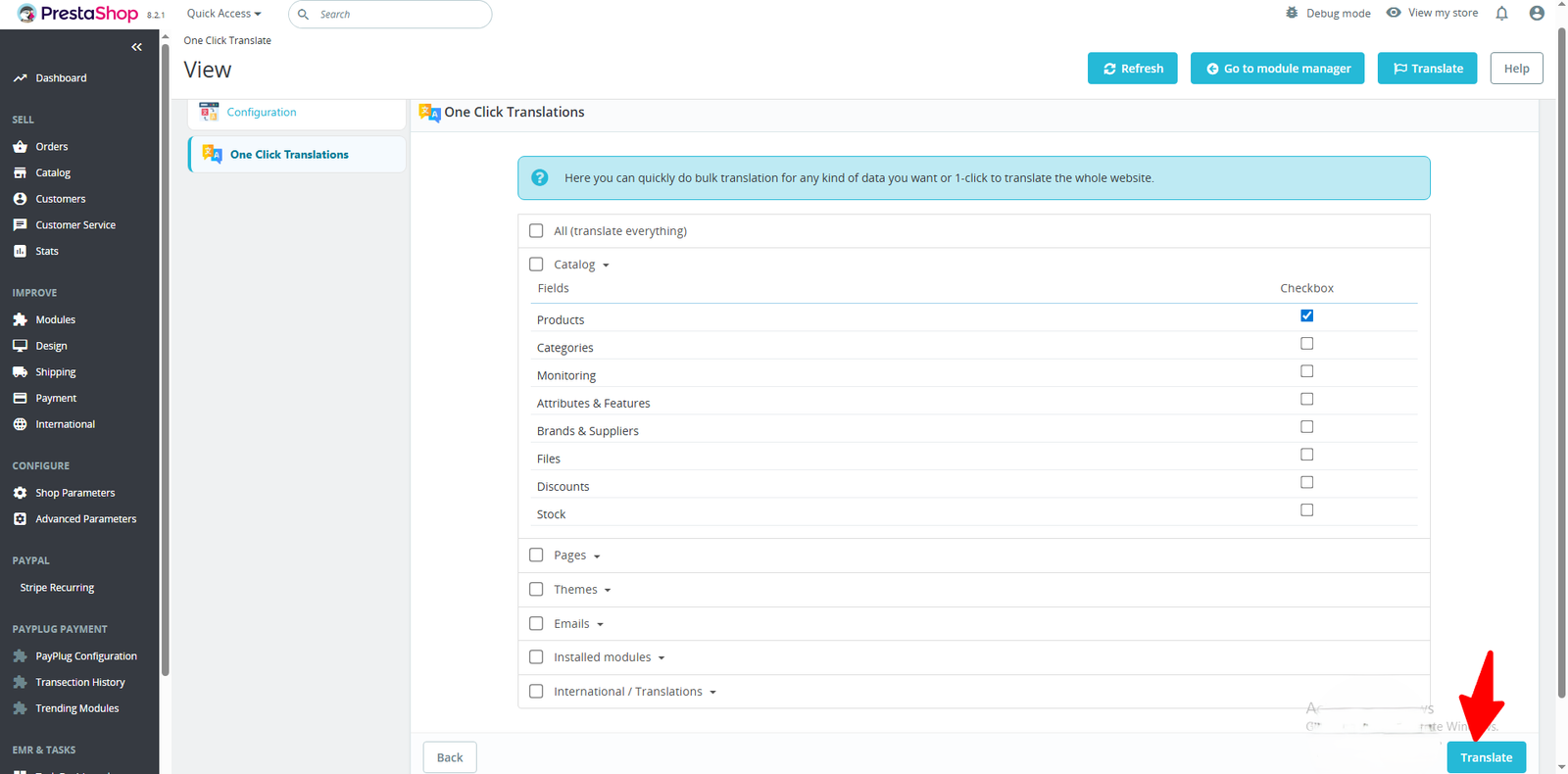Screen dimensions: 1568x774
Task: Collapse the sidebar with double-chevron icon
Action: click(136, 47)
